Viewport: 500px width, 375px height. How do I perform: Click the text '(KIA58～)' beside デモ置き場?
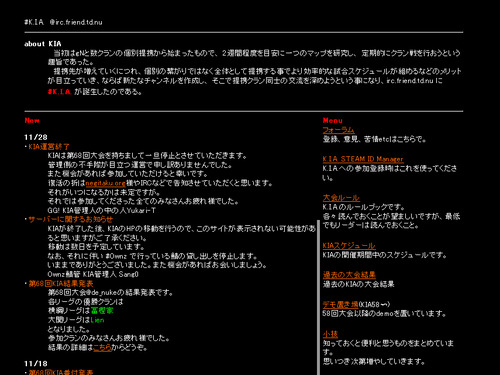click(374, 304)
